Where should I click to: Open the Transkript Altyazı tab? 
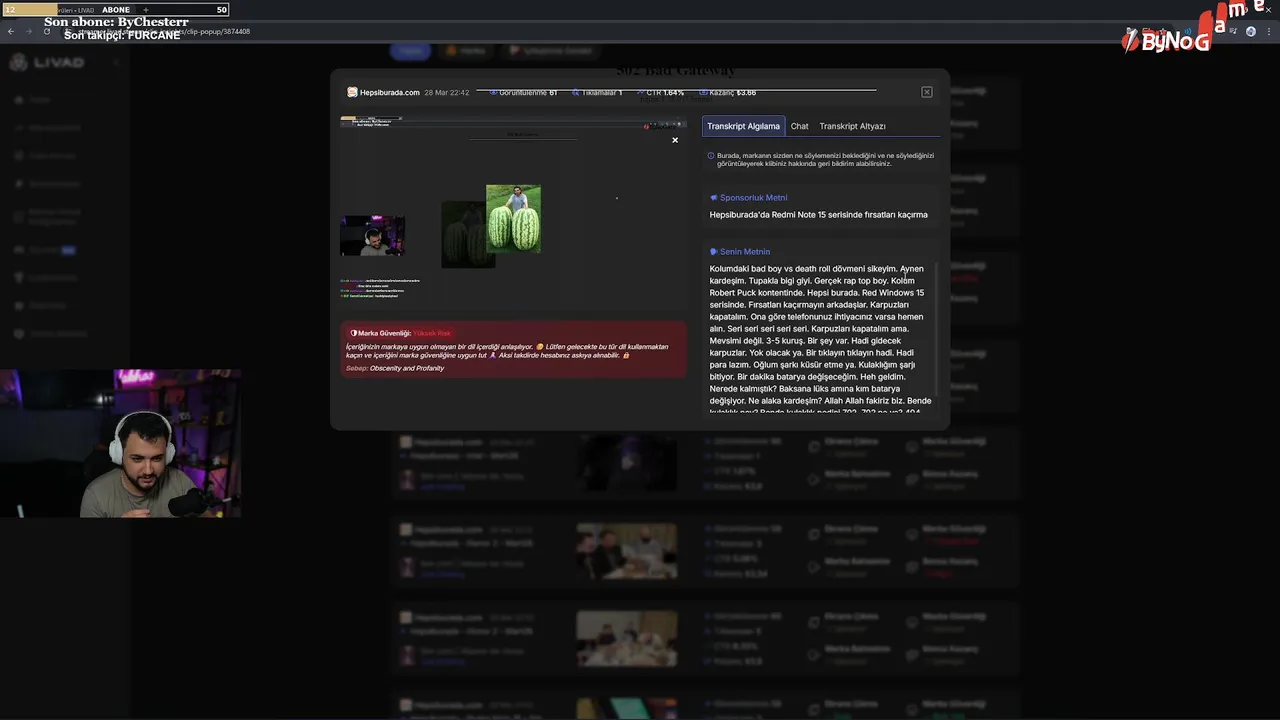point(852,126)
